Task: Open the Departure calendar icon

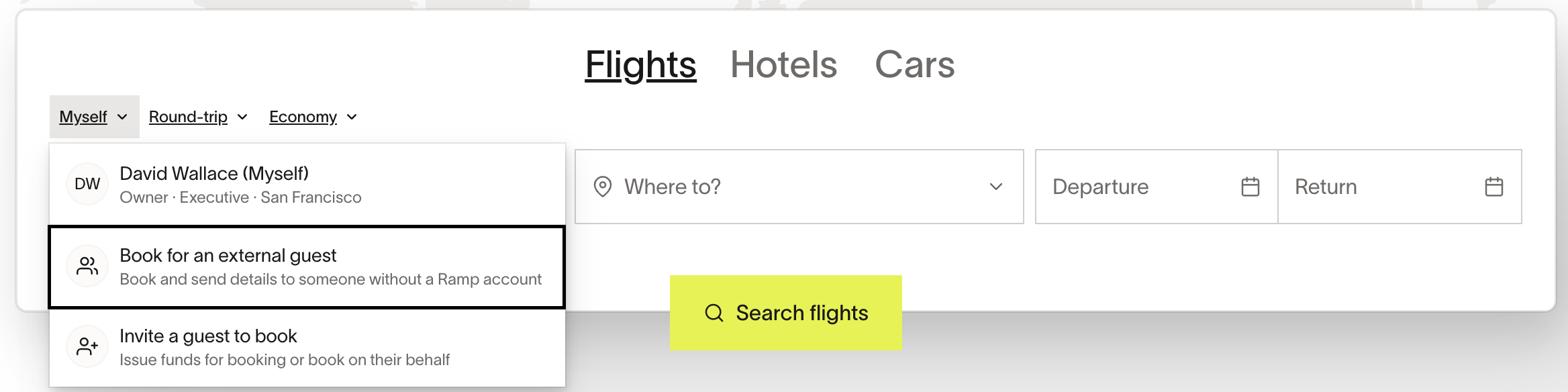Action: pos(1251,187)
